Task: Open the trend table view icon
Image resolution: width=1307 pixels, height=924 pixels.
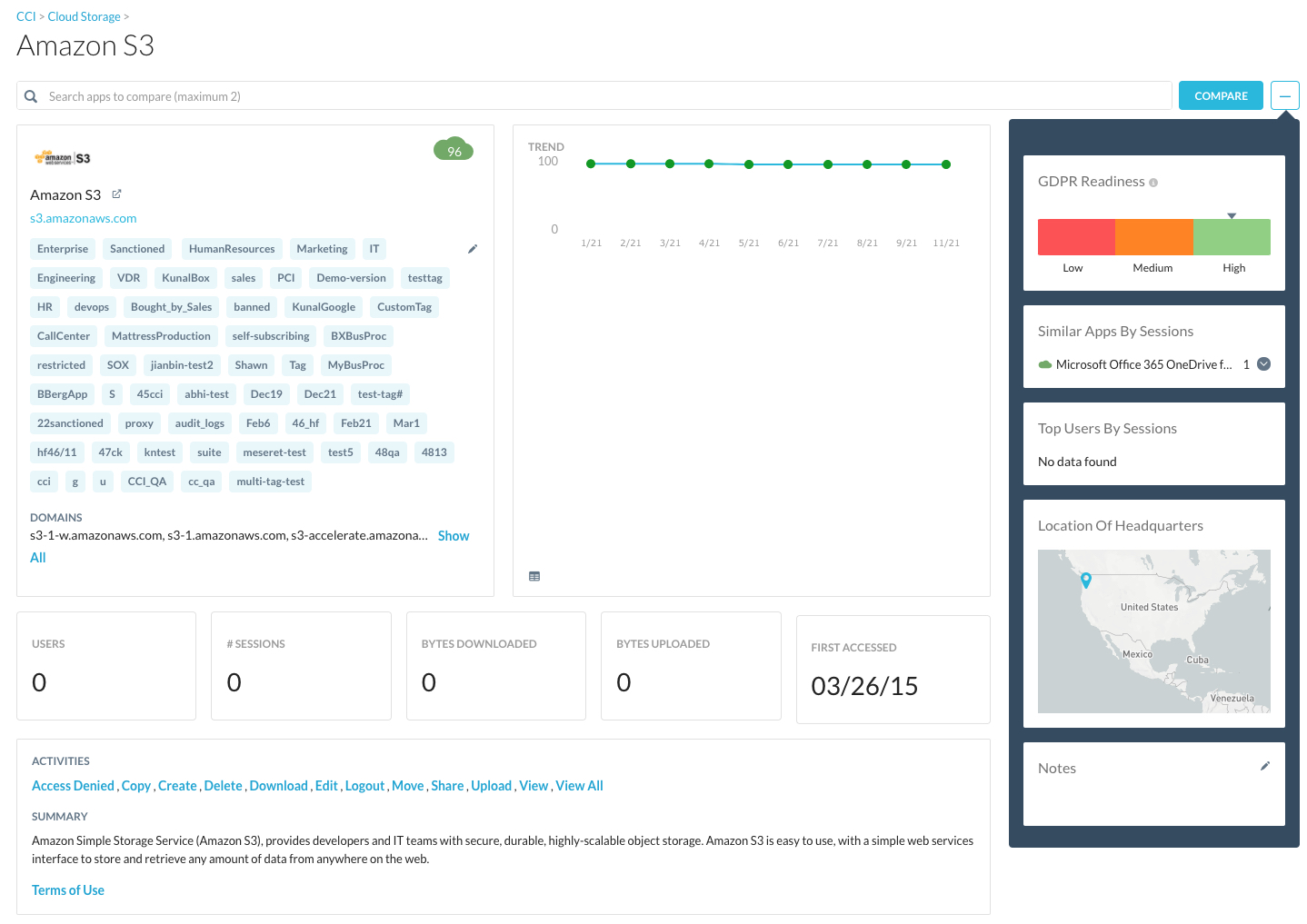Action: click(534, 576)
